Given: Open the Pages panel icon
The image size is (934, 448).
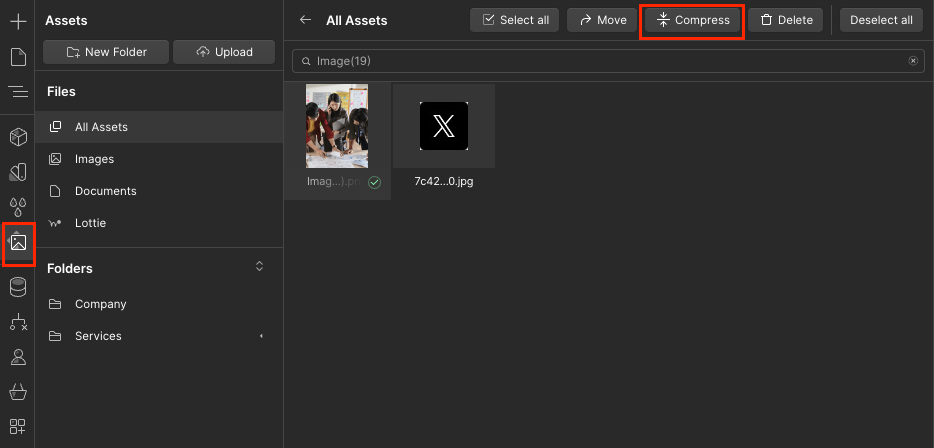Looking at the screenshot, I should click(18, 57).
